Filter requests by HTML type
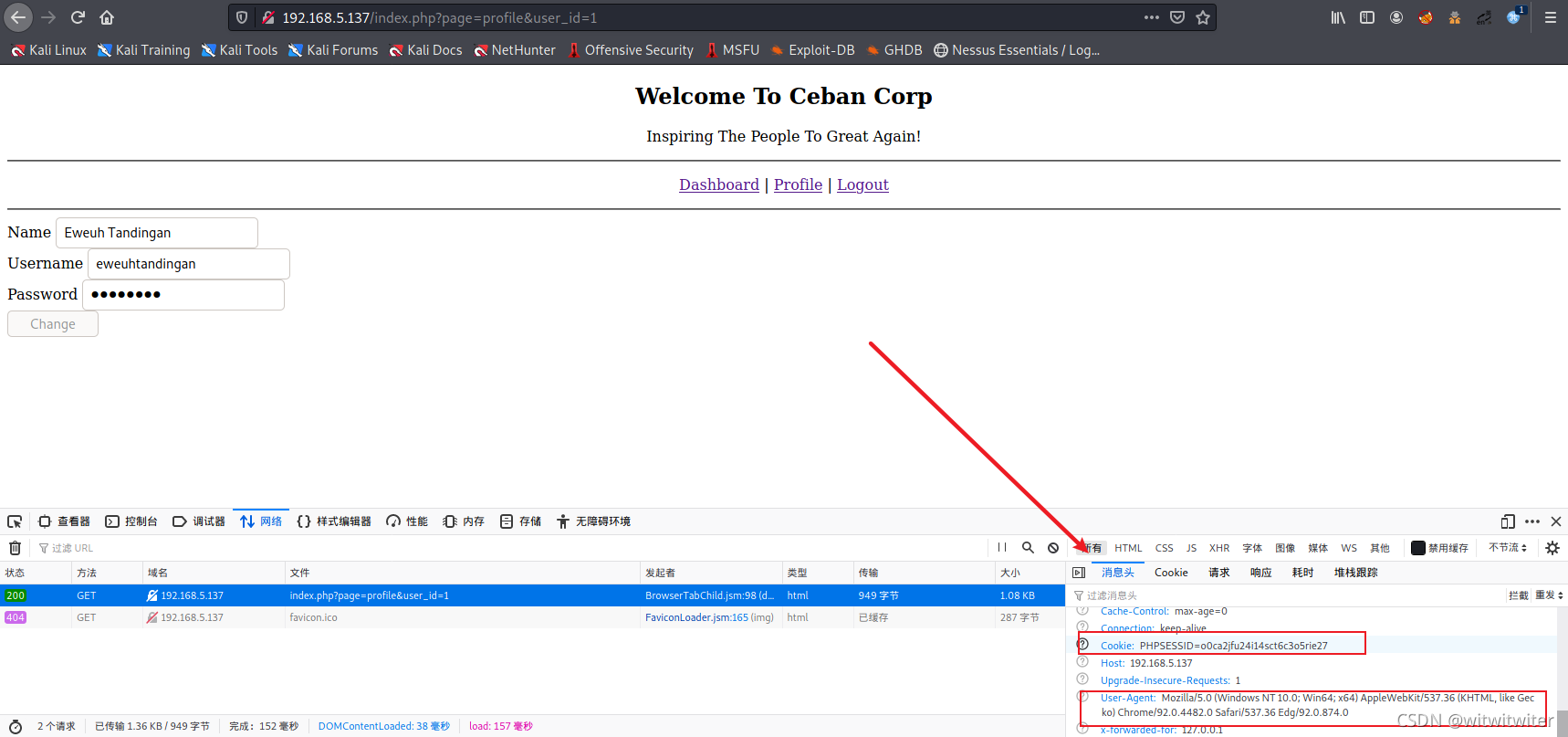 point(1128,548)
